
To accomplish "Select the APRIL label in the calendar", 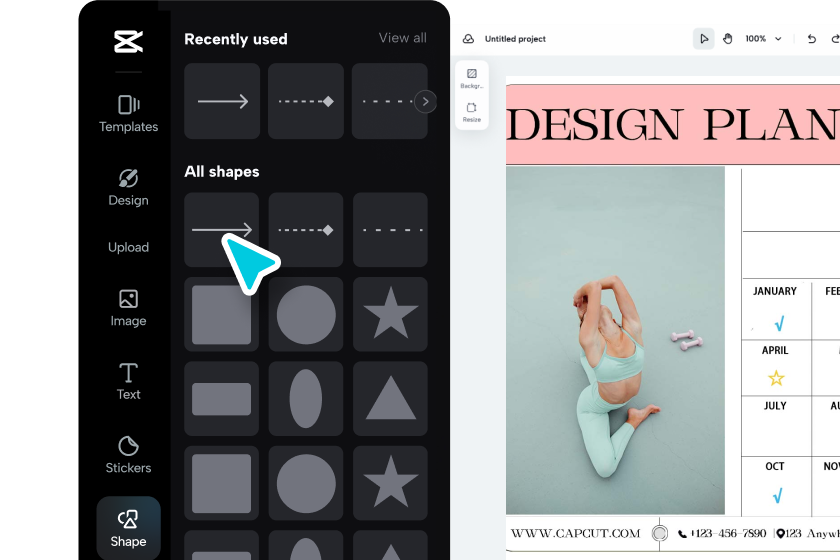I will tap(775, 350).
